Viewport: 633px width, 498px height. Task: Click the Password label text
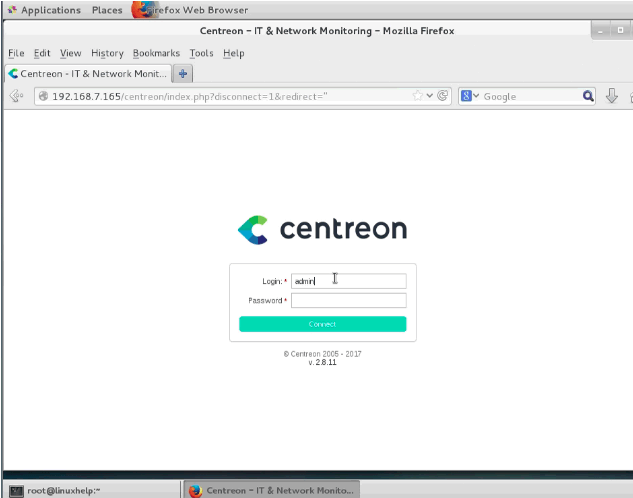pos(265,301)
